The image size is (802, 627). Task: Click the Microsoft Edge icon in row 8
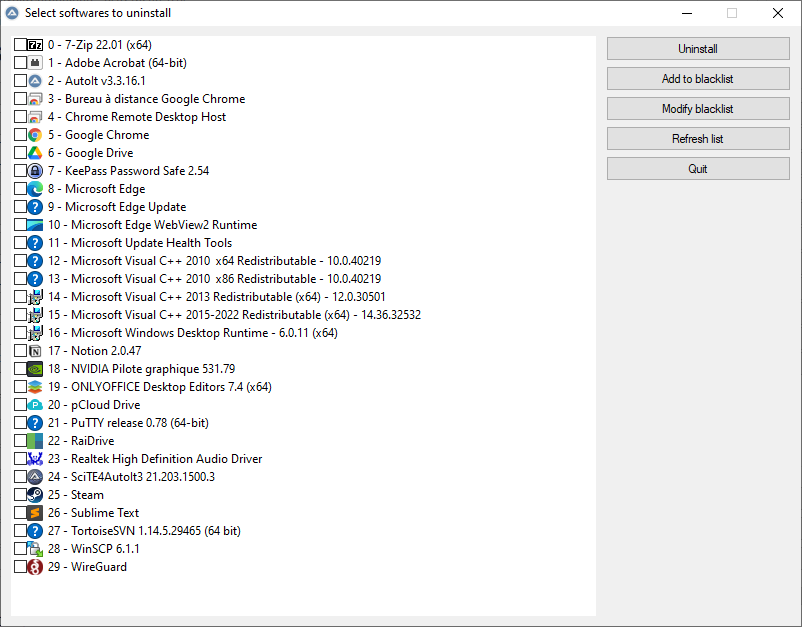tap(35, 189)
